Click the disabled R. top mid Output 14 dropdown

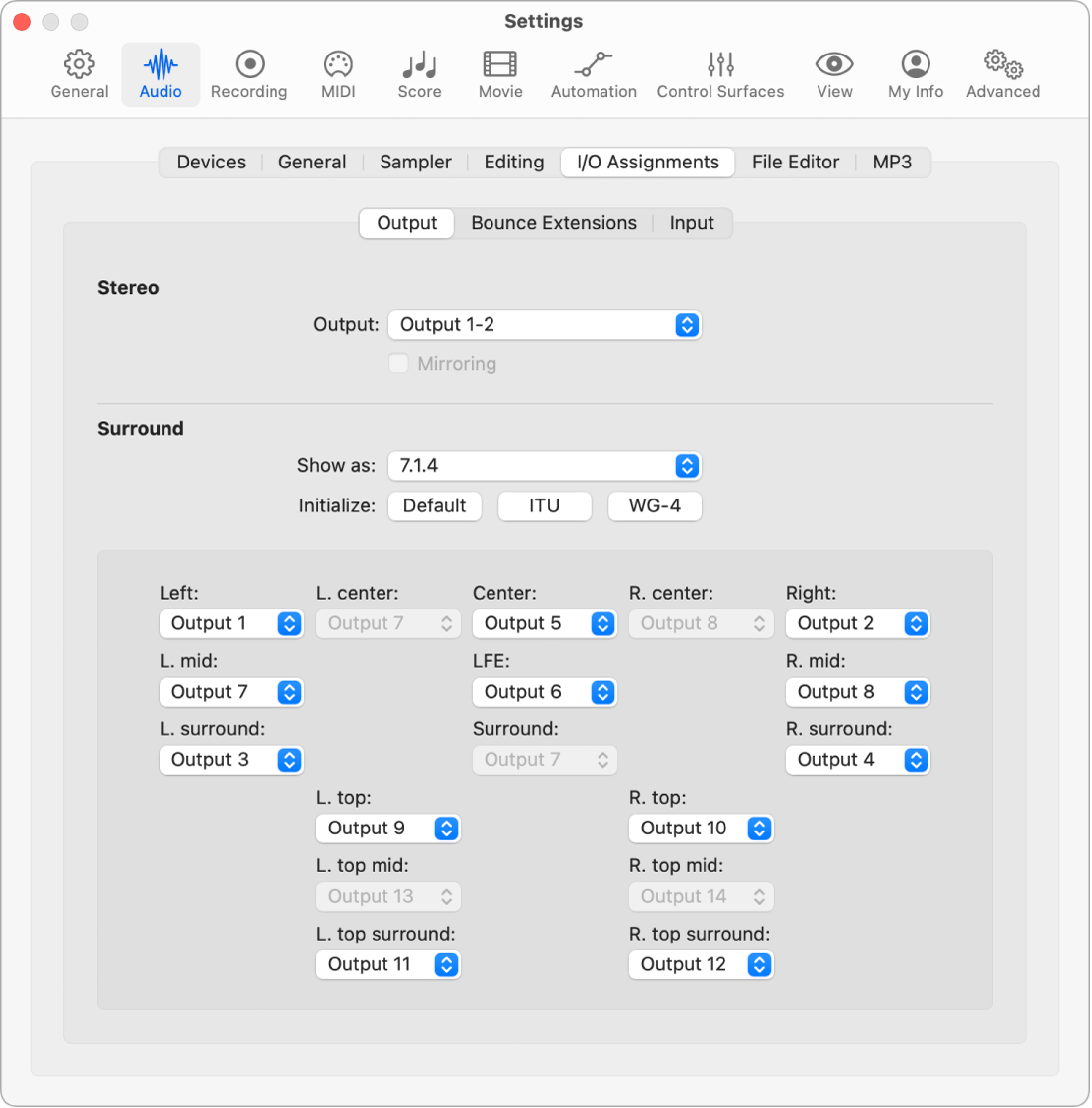702,897
